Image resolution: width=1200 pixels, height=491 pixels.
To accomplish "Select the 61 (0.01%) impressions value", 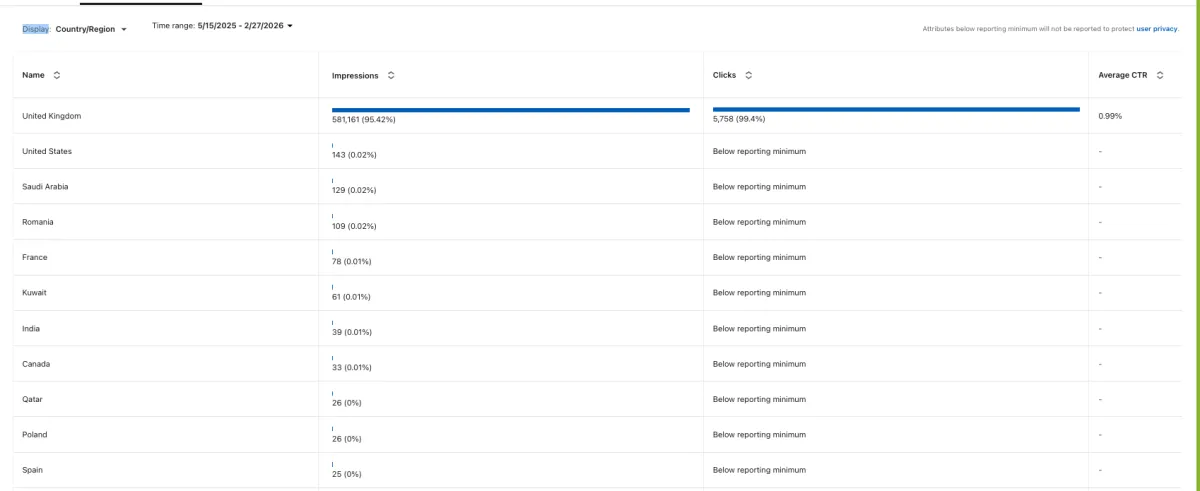I will (352, 297).
